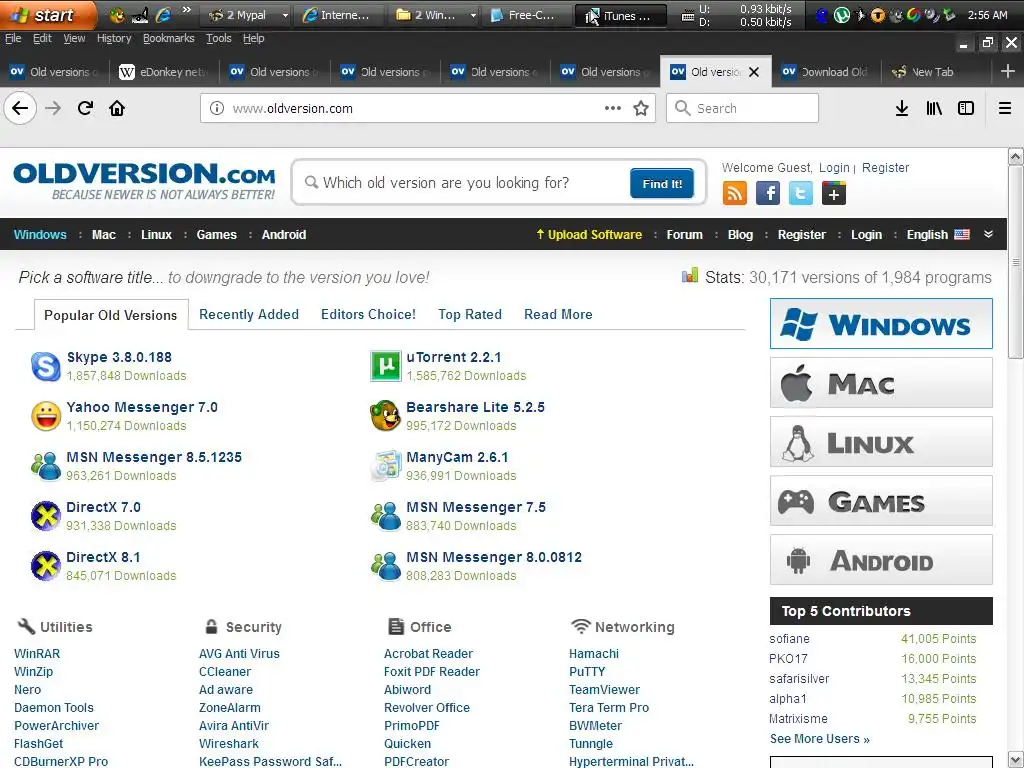
Task: Open the Forum navigation link
Action: click(684, 234)
